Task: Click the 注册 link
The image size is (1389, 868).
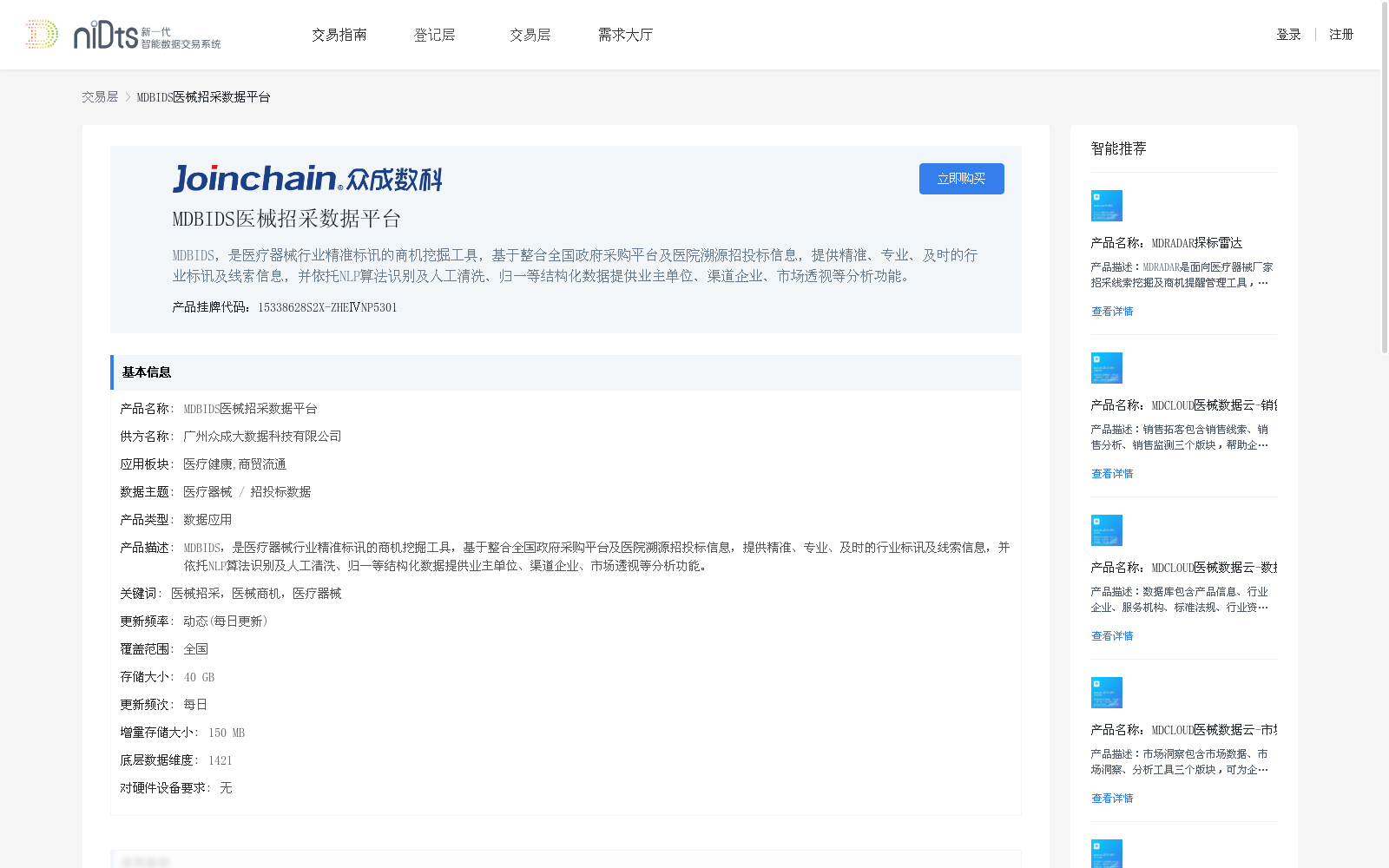Action: tap(1341, 35)
